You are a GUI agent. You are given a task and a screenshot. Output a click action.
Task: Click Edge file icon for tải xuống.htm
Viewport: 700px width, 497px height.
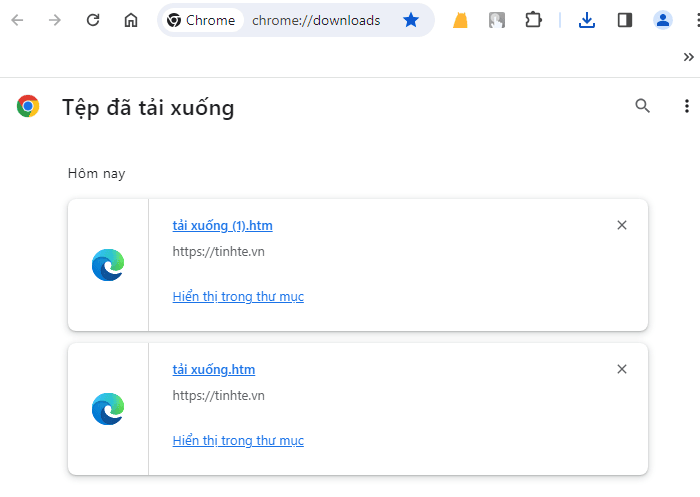108,409
